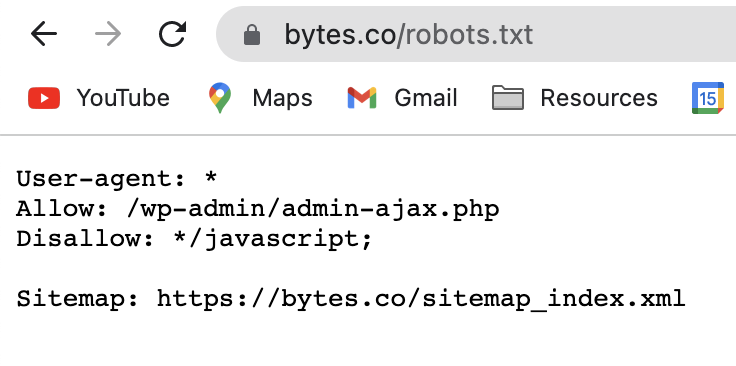The image size is (736, 366).
Task: Open the Resources folder label
Action: click(x=598, y=98)
